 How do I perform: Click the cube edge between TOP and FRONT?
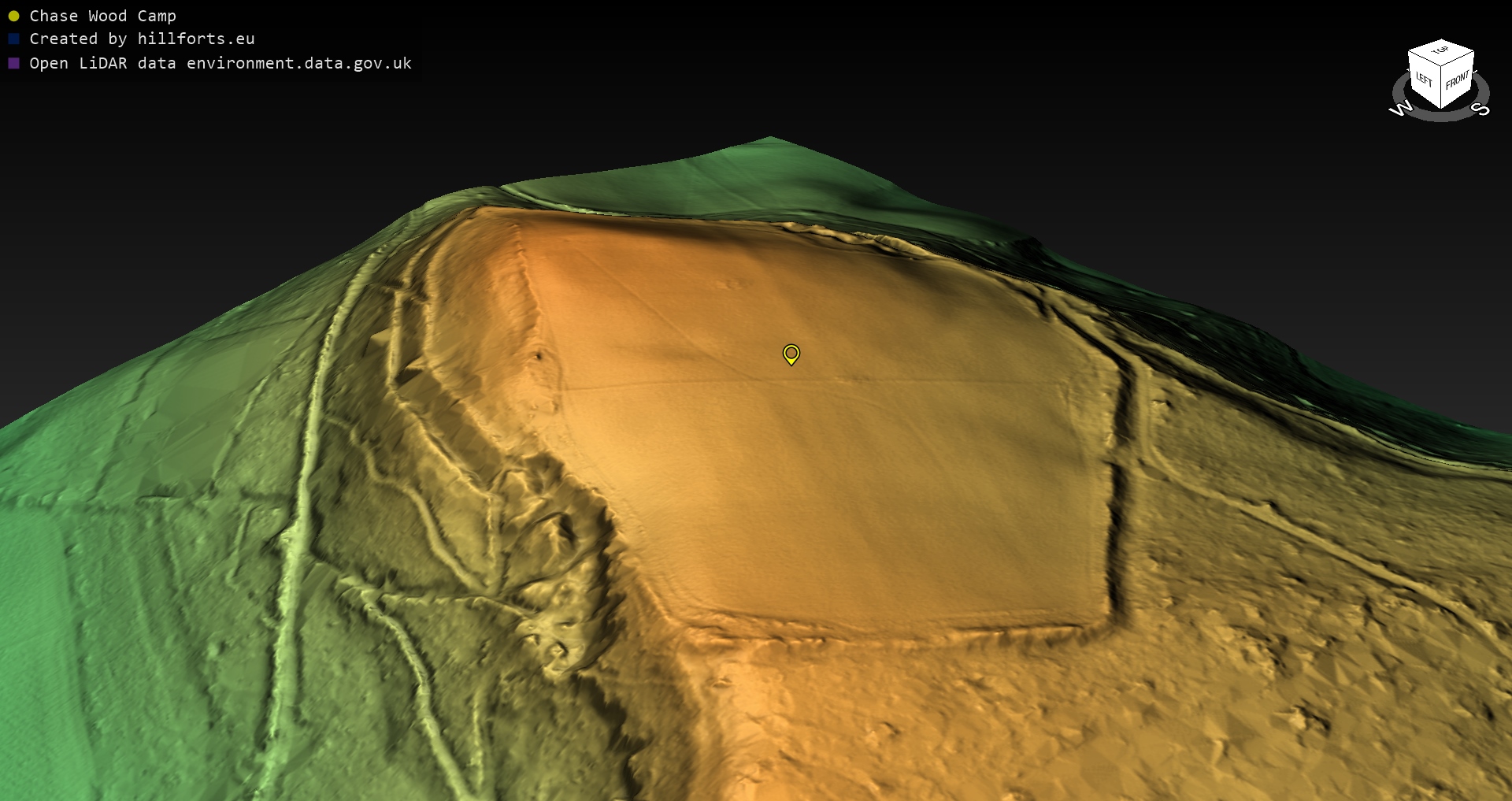coord(1458,60)
